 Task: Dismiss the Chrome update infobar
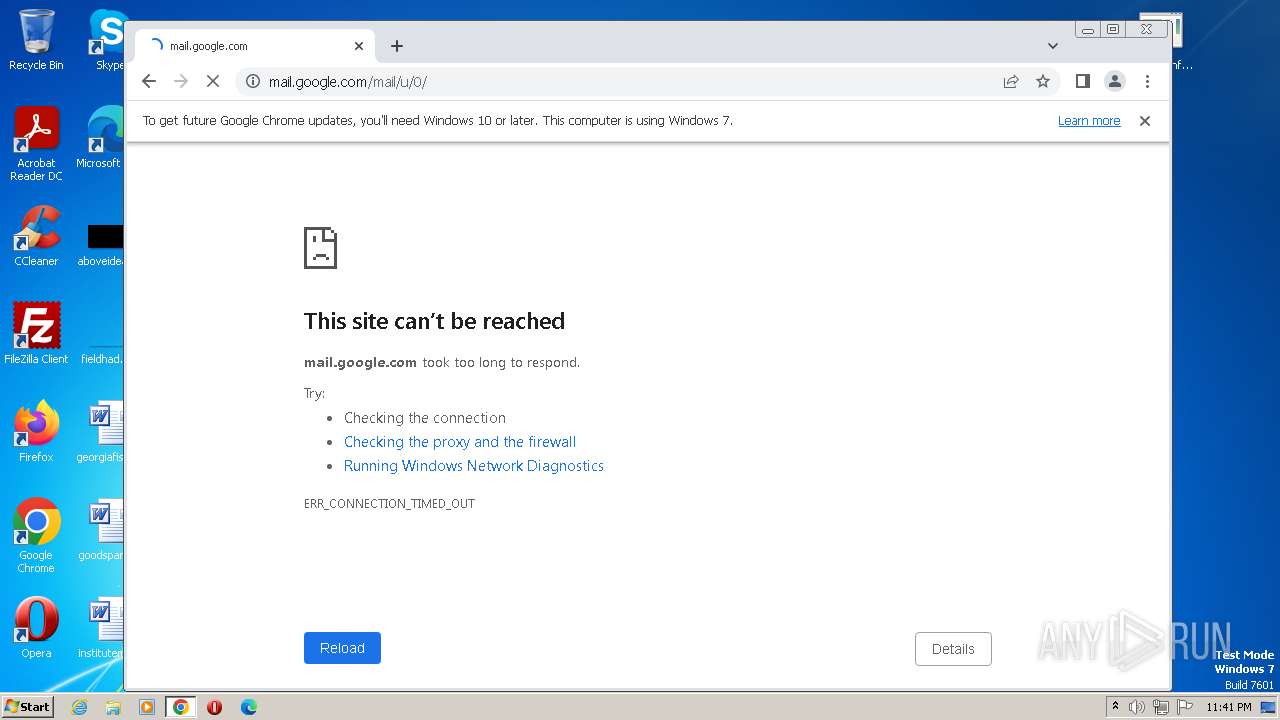tap(1145, 121)
